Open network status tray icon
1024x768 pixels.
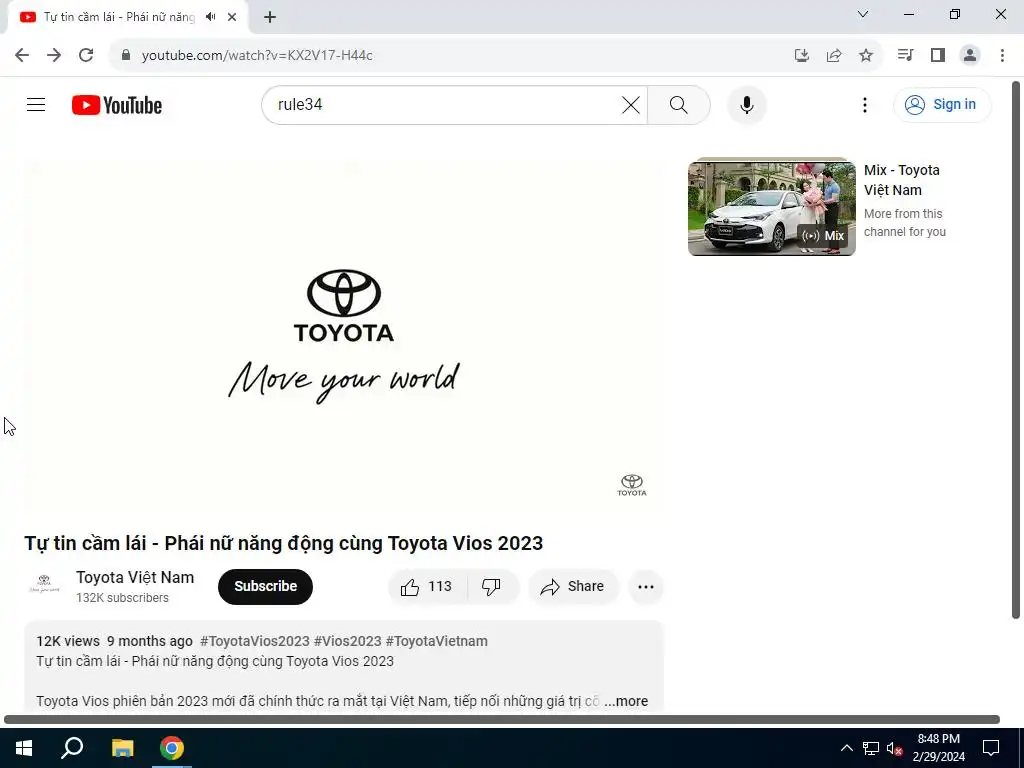[871, 748]
